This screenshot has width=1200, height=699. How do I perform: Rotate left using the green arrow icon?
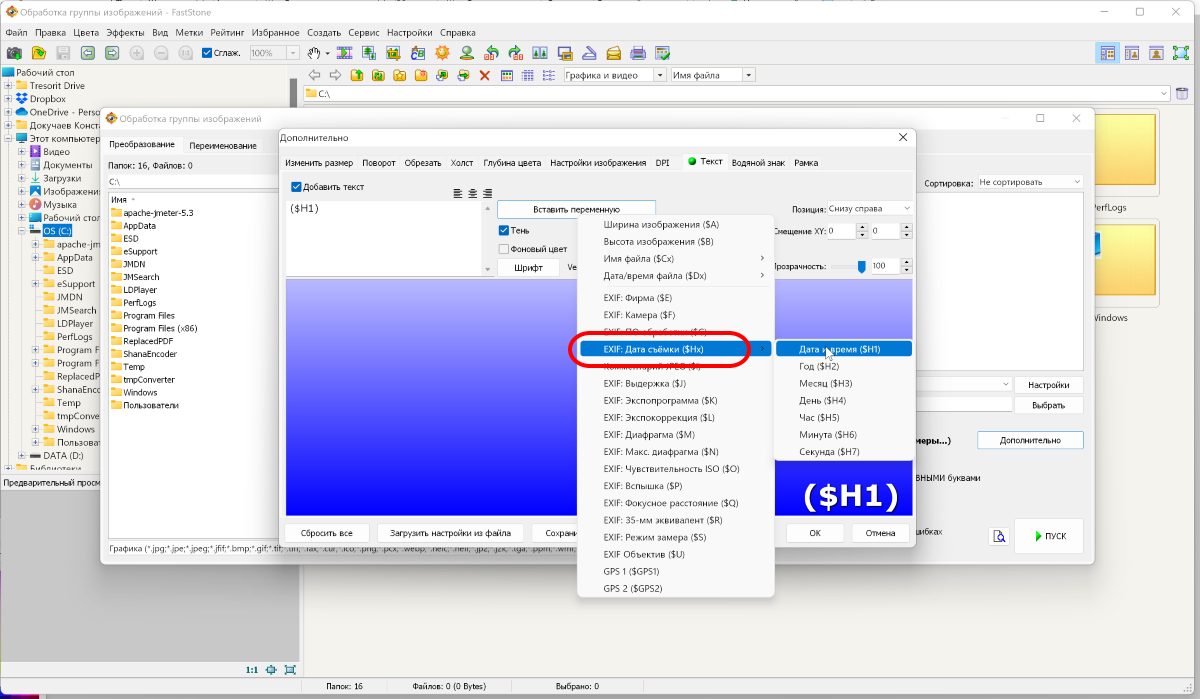coord(491,53)
